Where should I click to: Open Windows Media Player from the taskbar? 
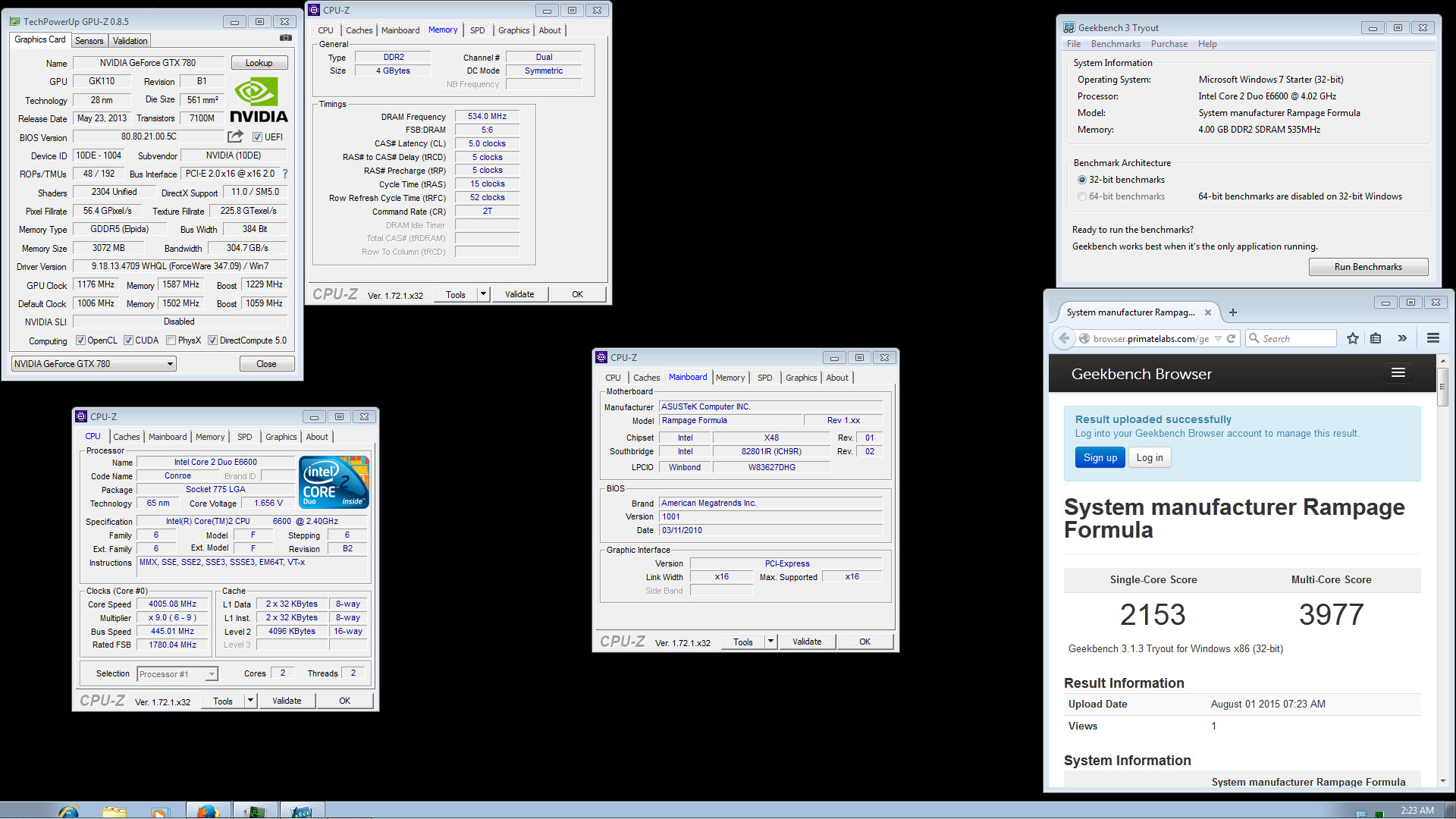click(x=160, y=811)
